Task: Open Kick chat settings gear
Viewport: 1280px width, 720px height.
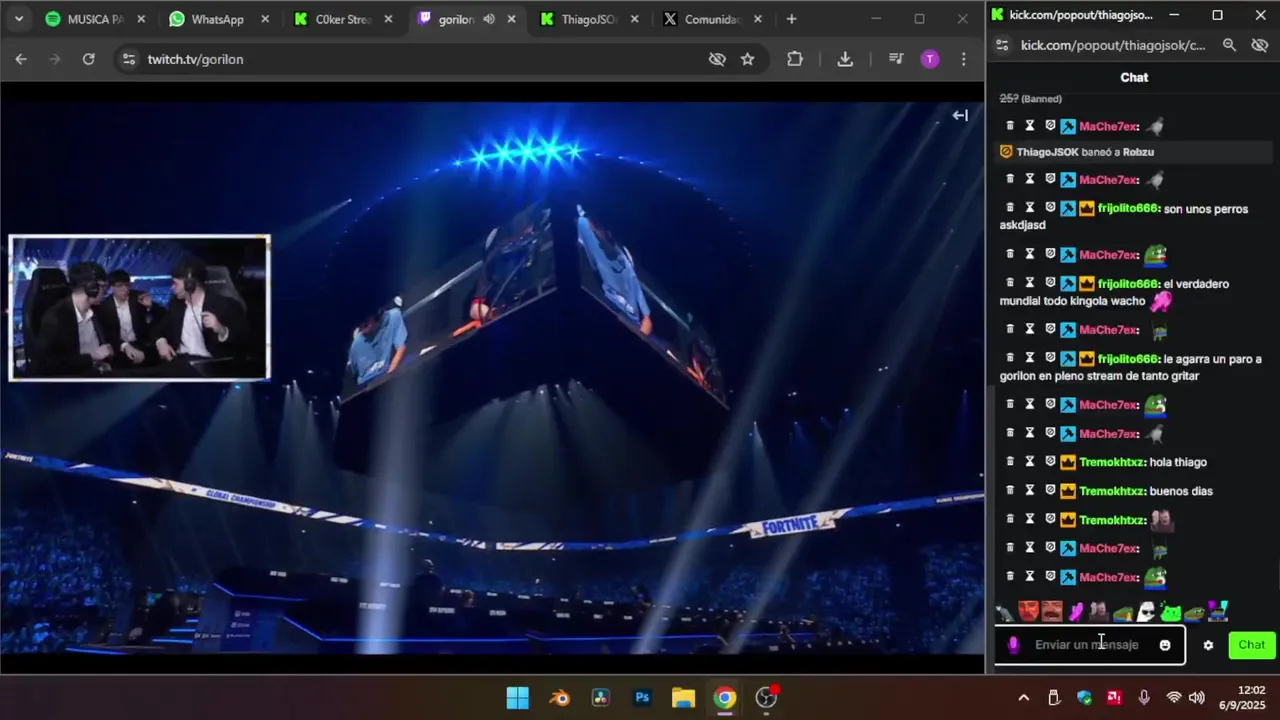Action: point(1208,645)
